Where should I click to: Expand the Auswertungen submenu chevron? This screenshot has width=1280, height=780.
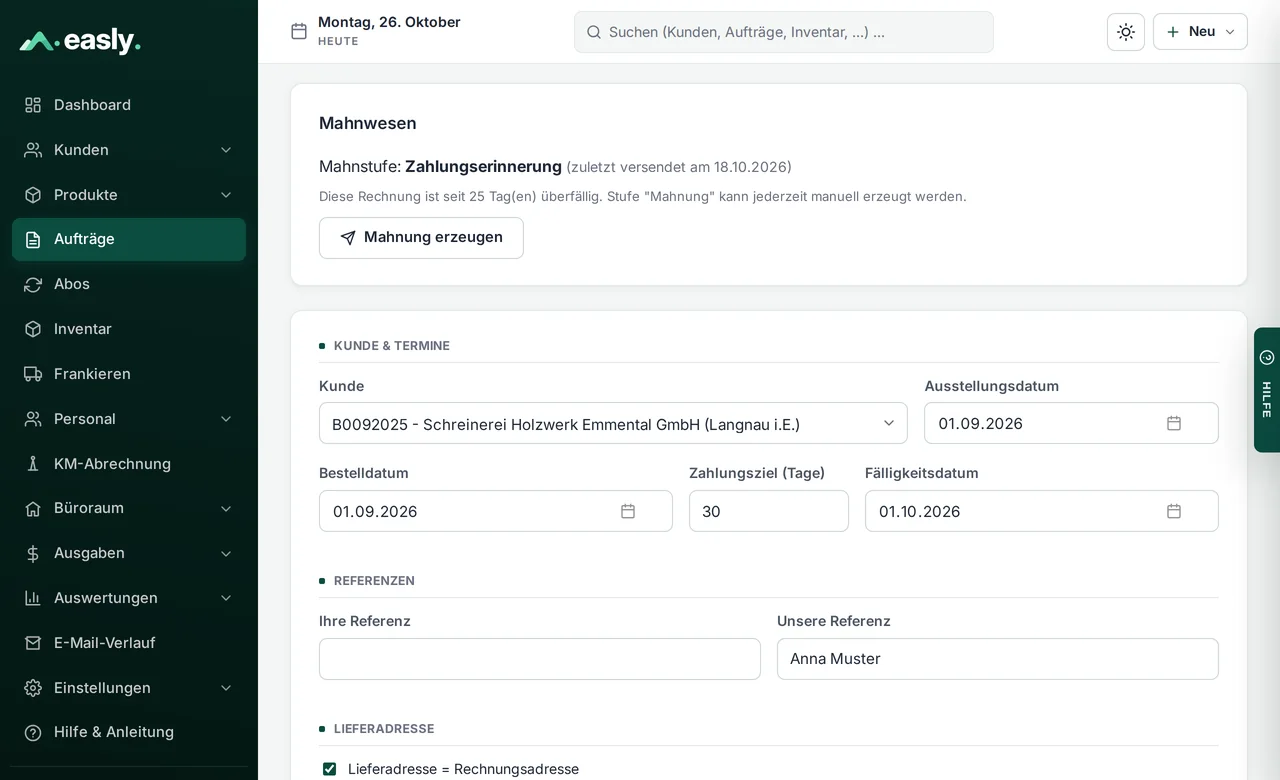click(x=226, y=598)
